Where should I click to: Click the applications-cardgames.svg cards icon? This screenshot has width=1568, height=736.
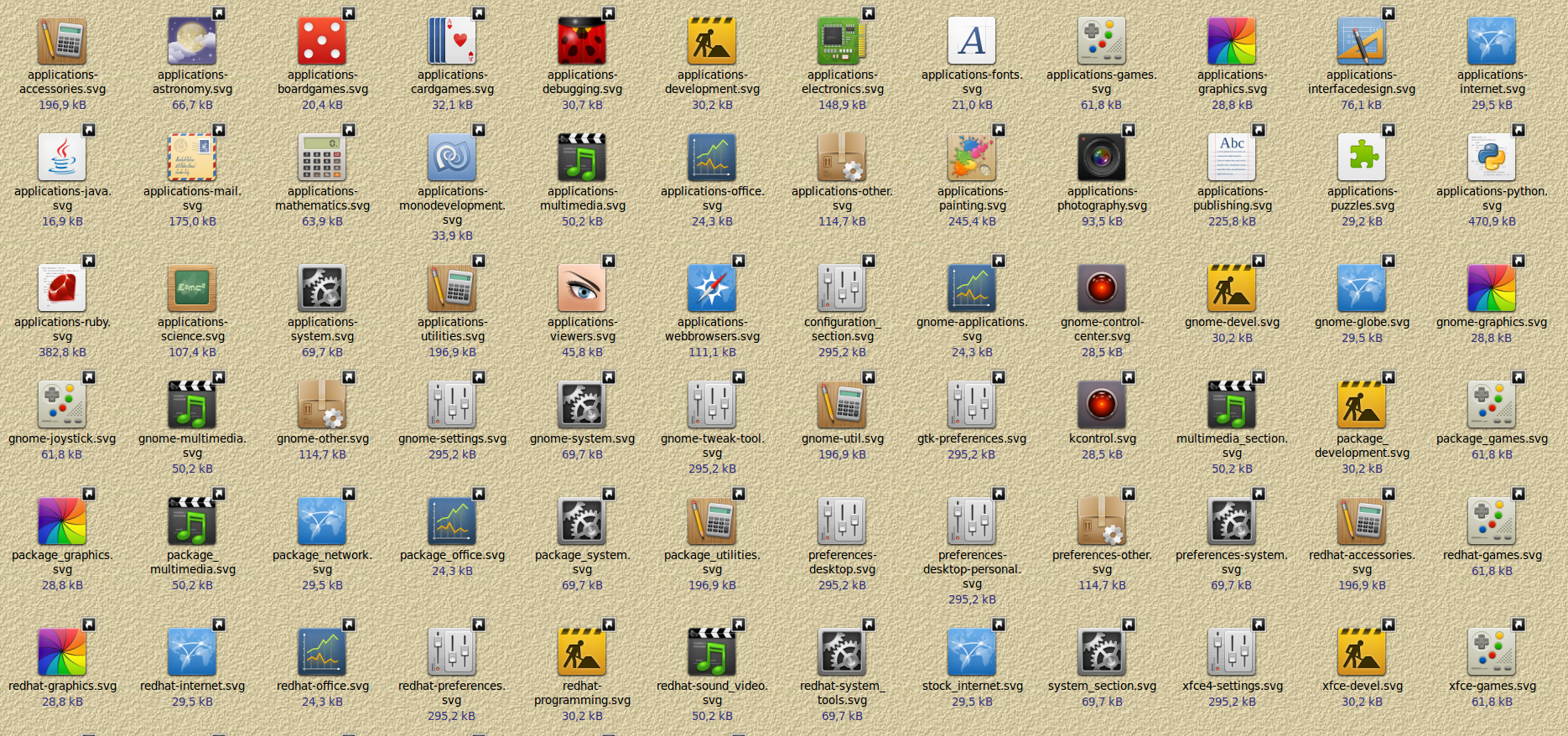452,40
